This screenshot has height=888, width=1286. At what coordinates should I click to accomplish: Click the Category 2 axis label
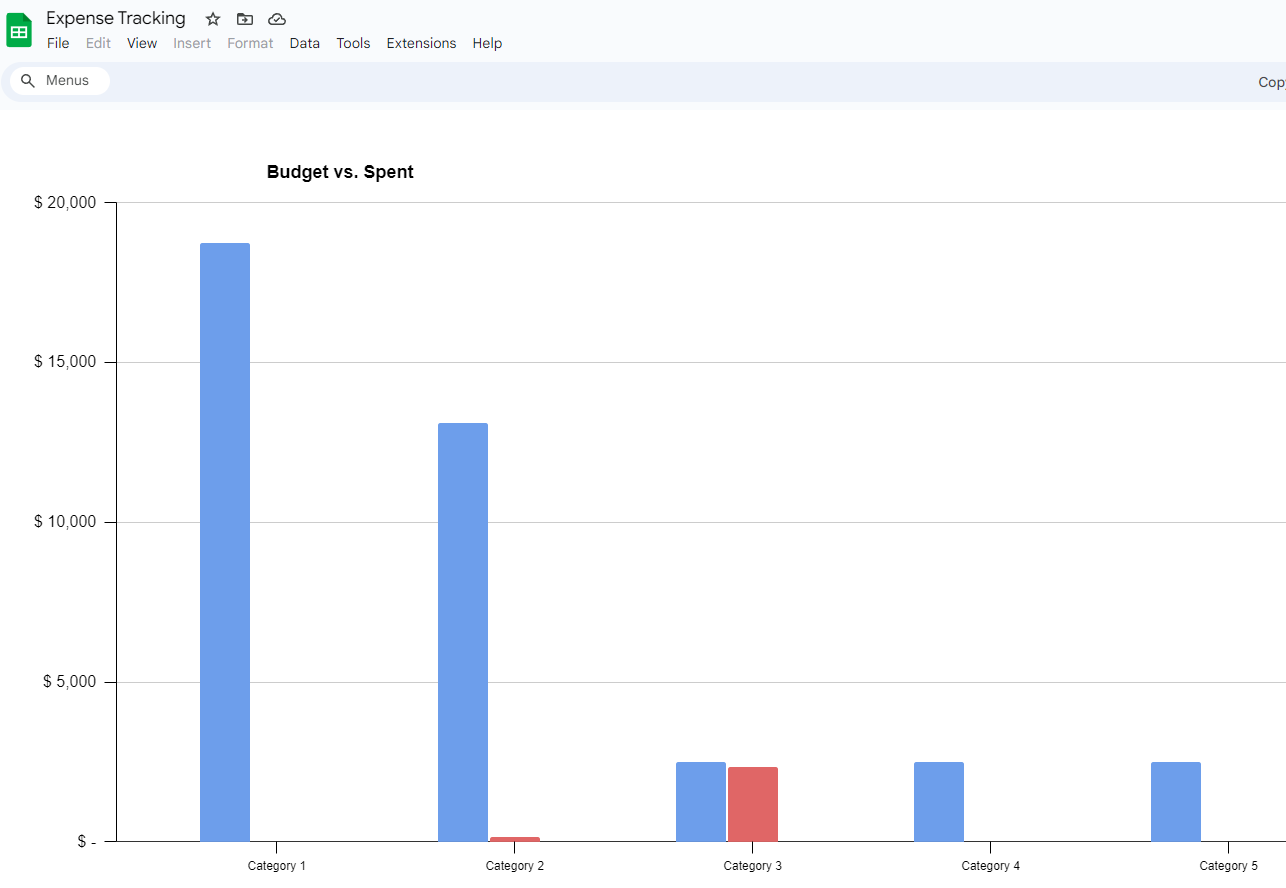(515, 866)
